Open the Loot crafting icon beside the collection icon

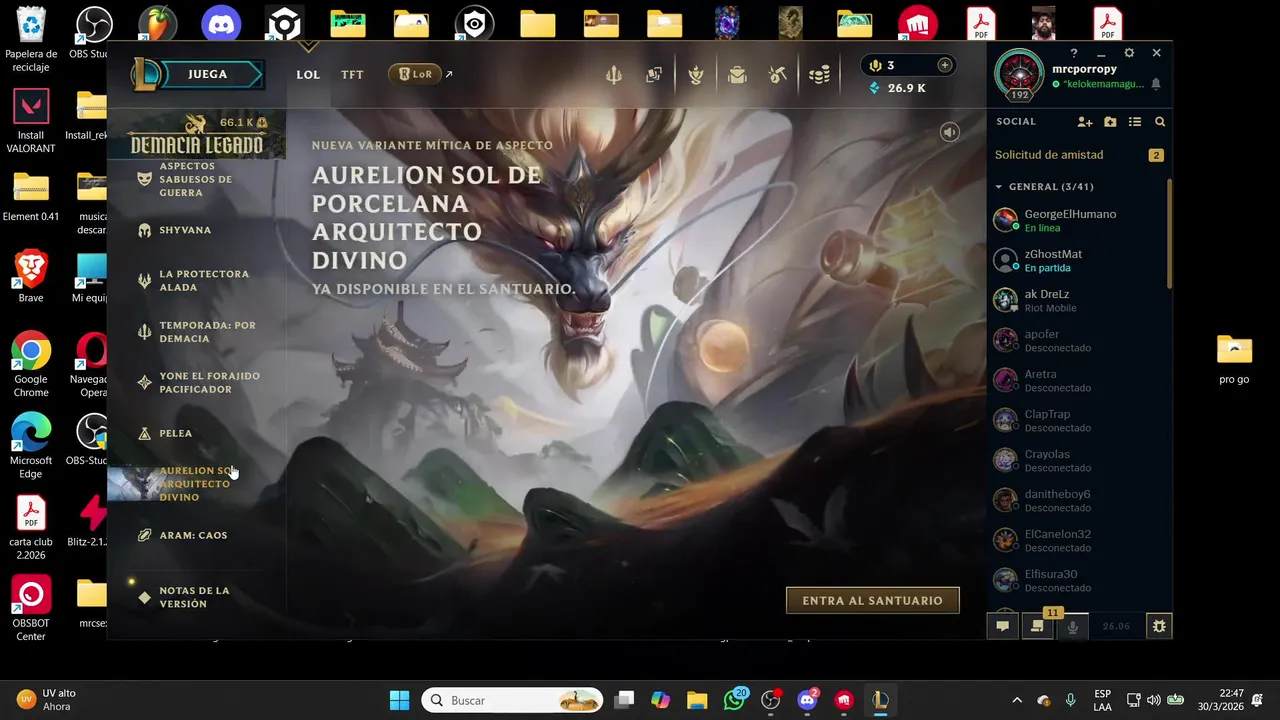(x=695, y=74)
